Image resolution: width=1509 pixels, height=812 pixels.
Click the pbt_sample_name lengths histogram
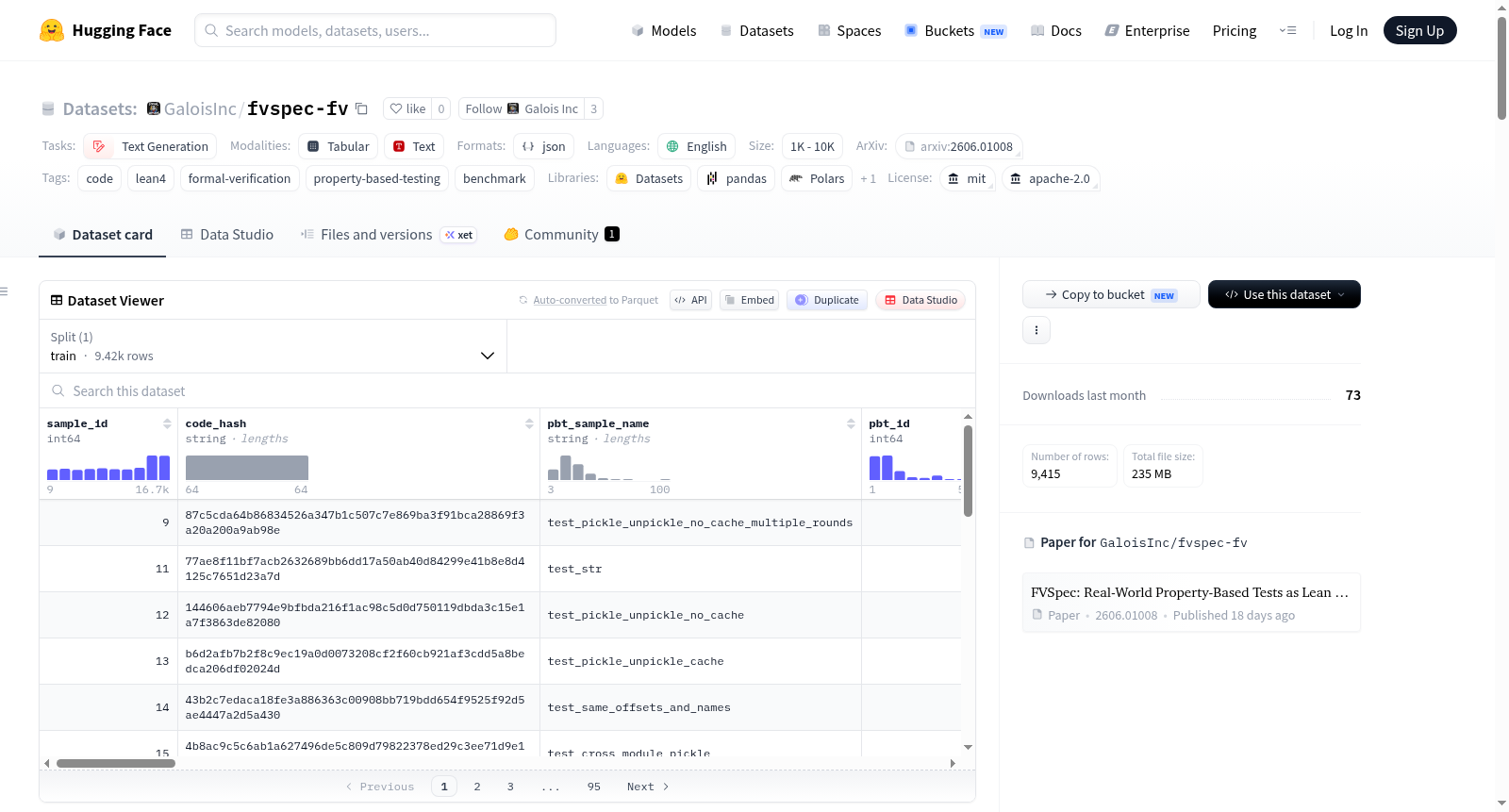click(609, 468)
